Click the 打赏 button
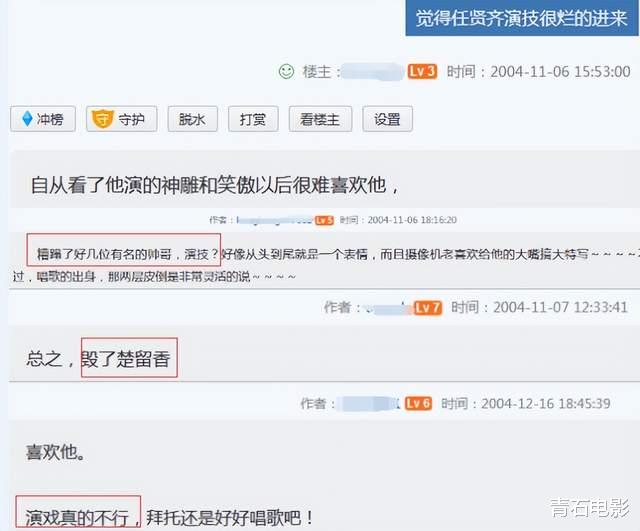This screenshot has height=531, width=640. coord(253,119)
